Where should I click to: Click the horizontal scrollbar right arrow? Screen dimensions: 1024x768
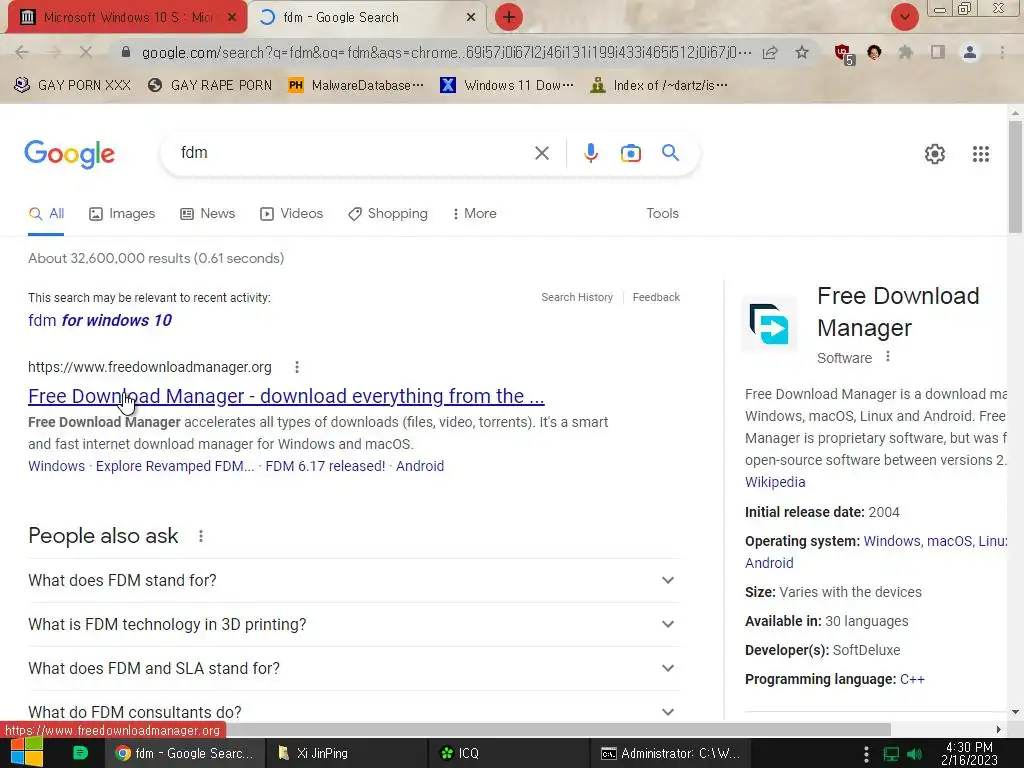click(998, 729)
